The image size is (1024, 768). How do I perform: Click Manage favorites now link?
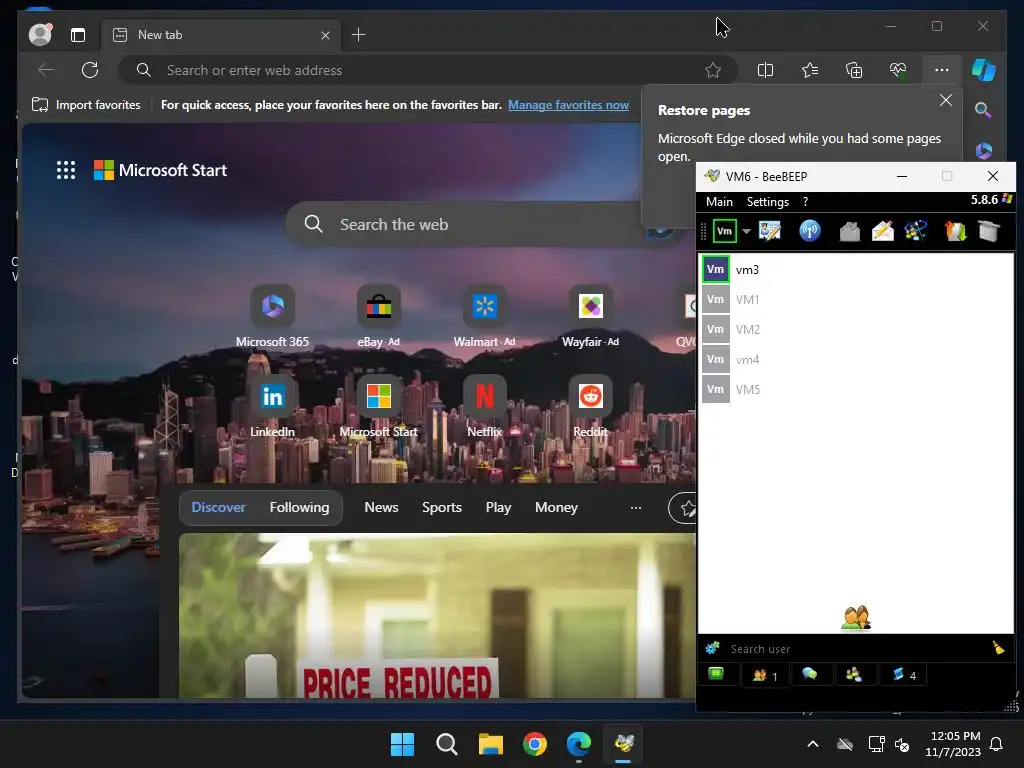tap(568, 105)
